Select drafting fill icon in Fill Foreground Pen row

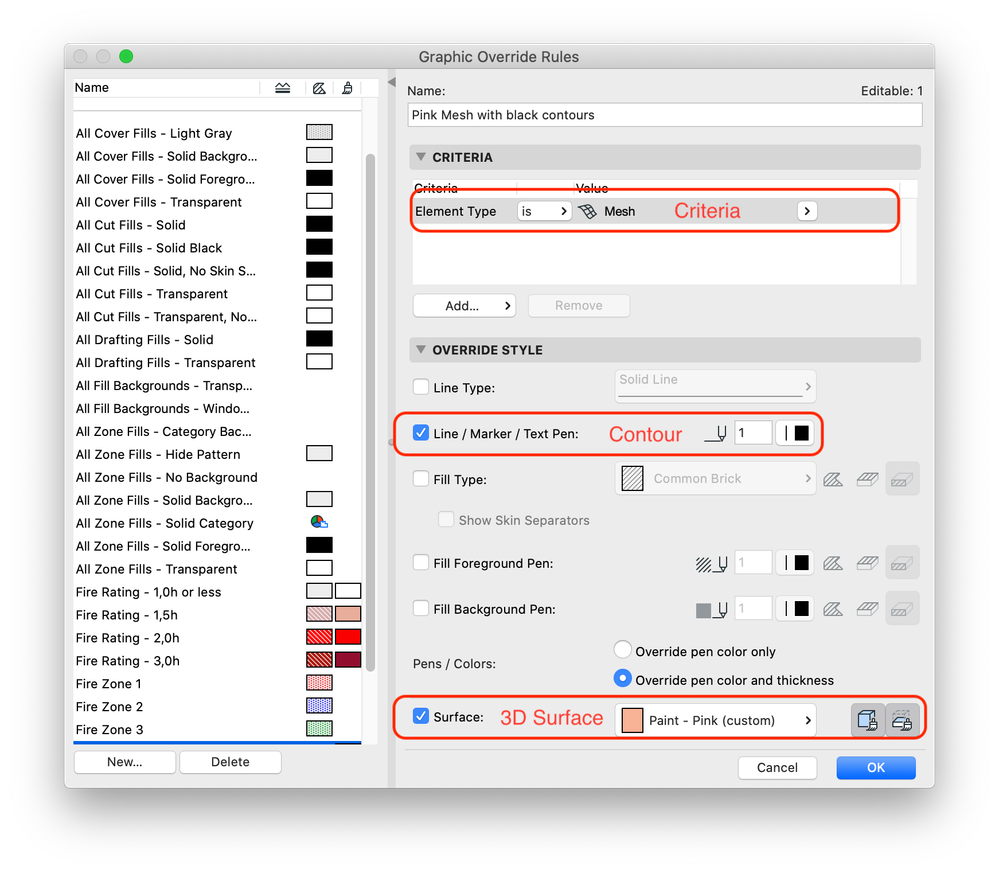coord(833,563)
